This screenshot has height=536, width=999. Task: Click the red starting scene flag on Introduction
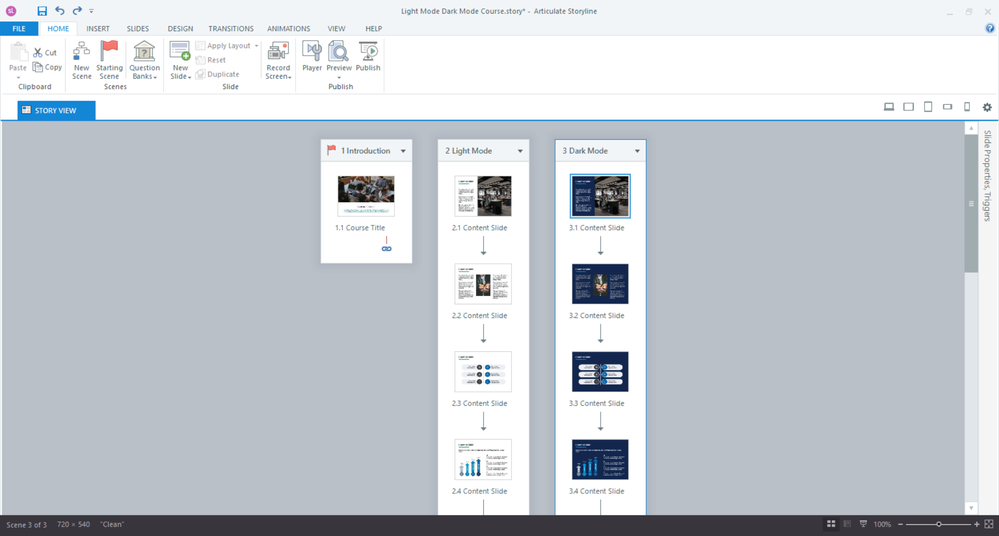(331, 150)
